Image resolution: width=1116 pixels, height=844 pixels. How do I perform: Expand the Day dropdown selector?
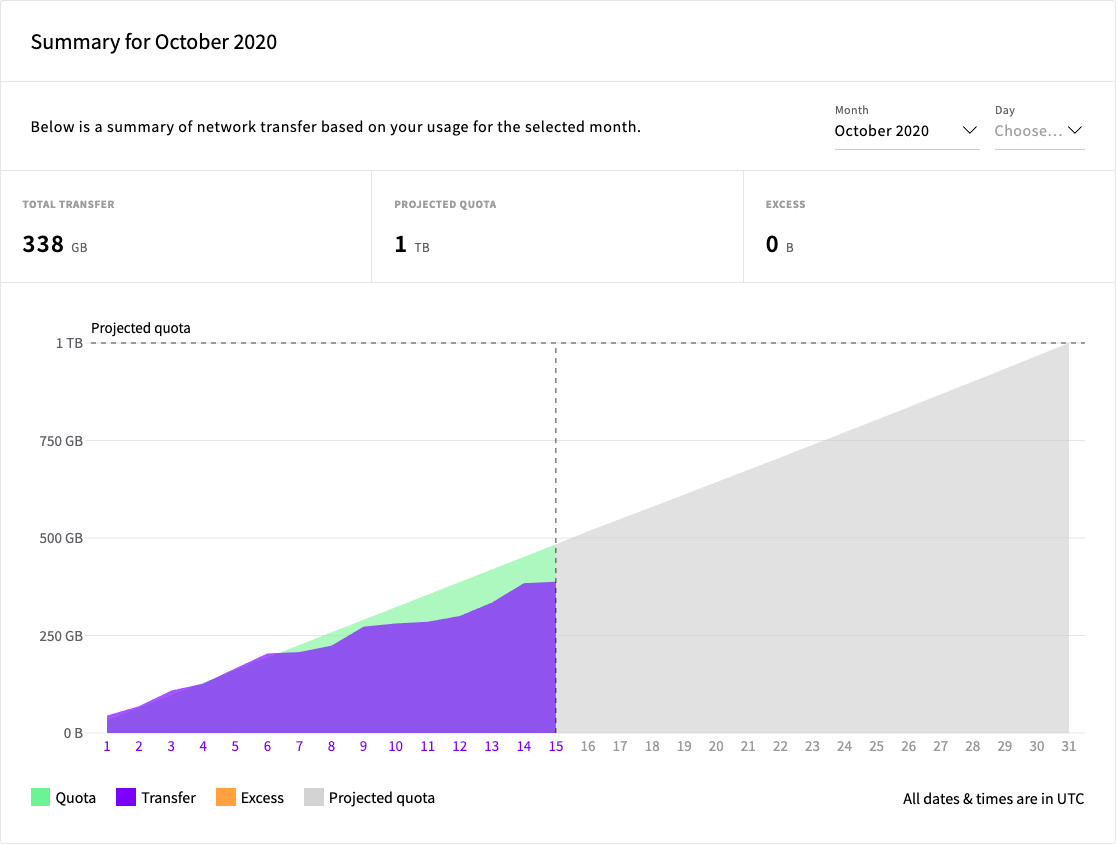tap(1038, 131)
